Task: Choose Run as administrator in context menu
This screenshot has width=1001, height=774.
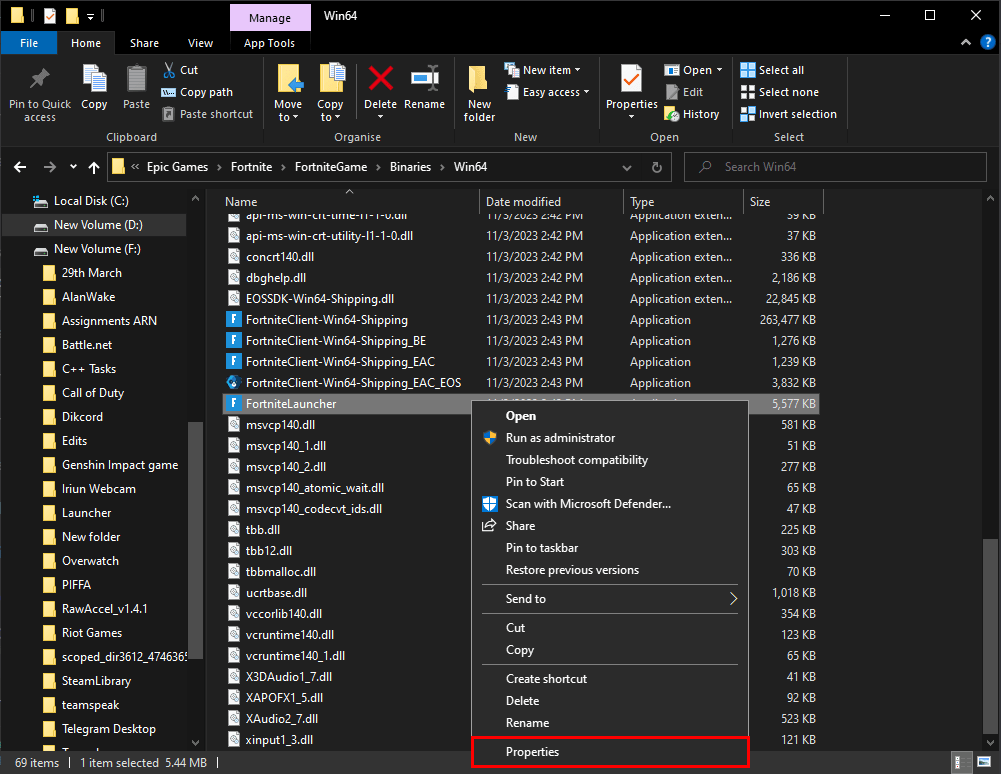Action: click(609, 437)
